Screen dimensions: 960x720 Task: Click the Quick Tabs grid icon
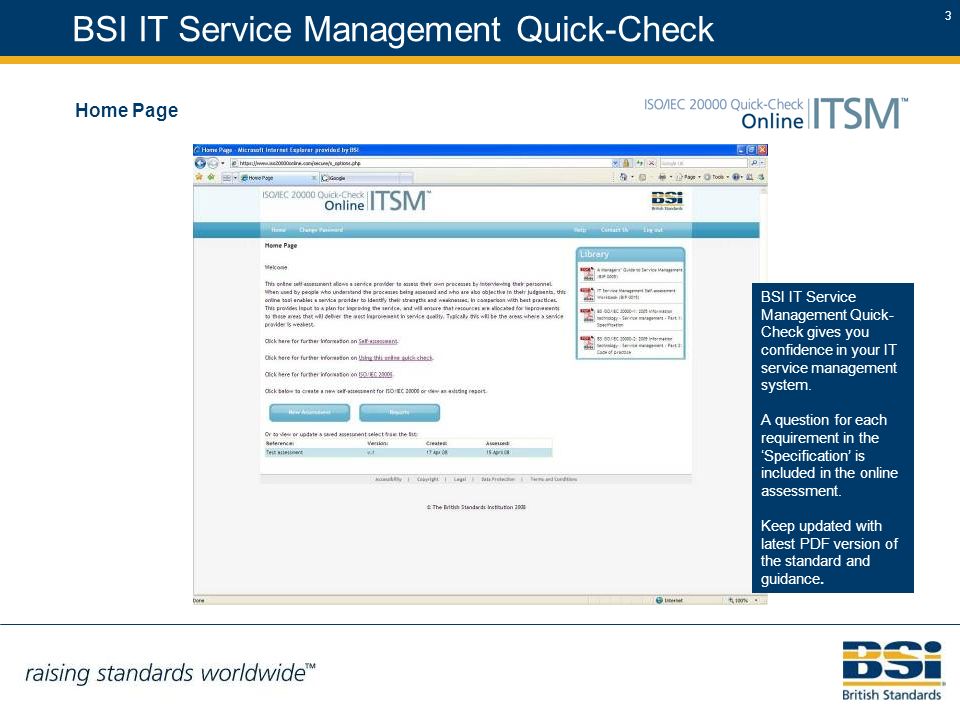[x=227, y=178]
